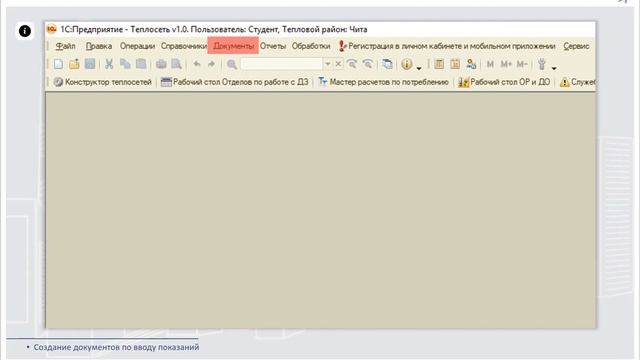This screenshot has height=360, width=640.
Task: Click the settings tools icon
Action: pyautogui.click(x=542, y=64)
